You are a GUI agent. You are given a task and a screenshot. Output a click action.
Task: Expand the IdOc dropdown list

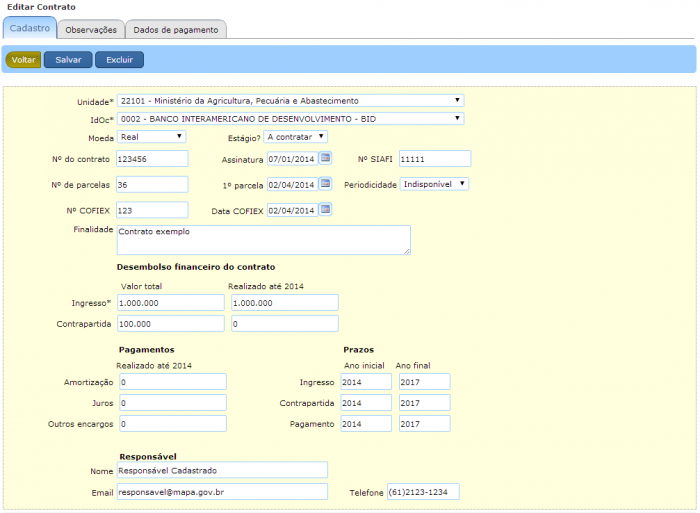(x=290, y=119)
